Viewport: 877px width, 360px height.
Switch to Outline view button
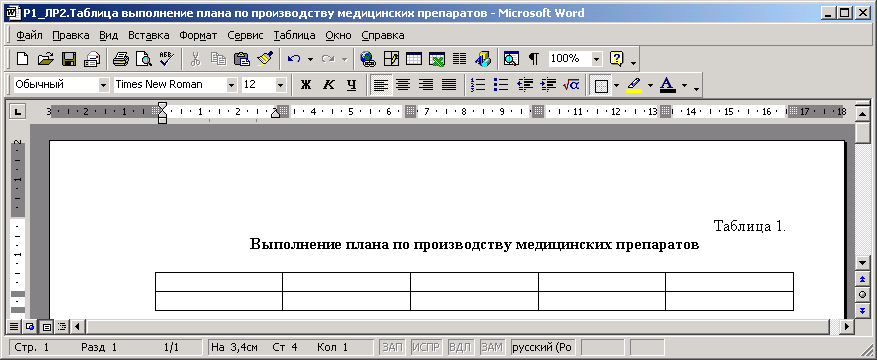[x=62, y=326]
